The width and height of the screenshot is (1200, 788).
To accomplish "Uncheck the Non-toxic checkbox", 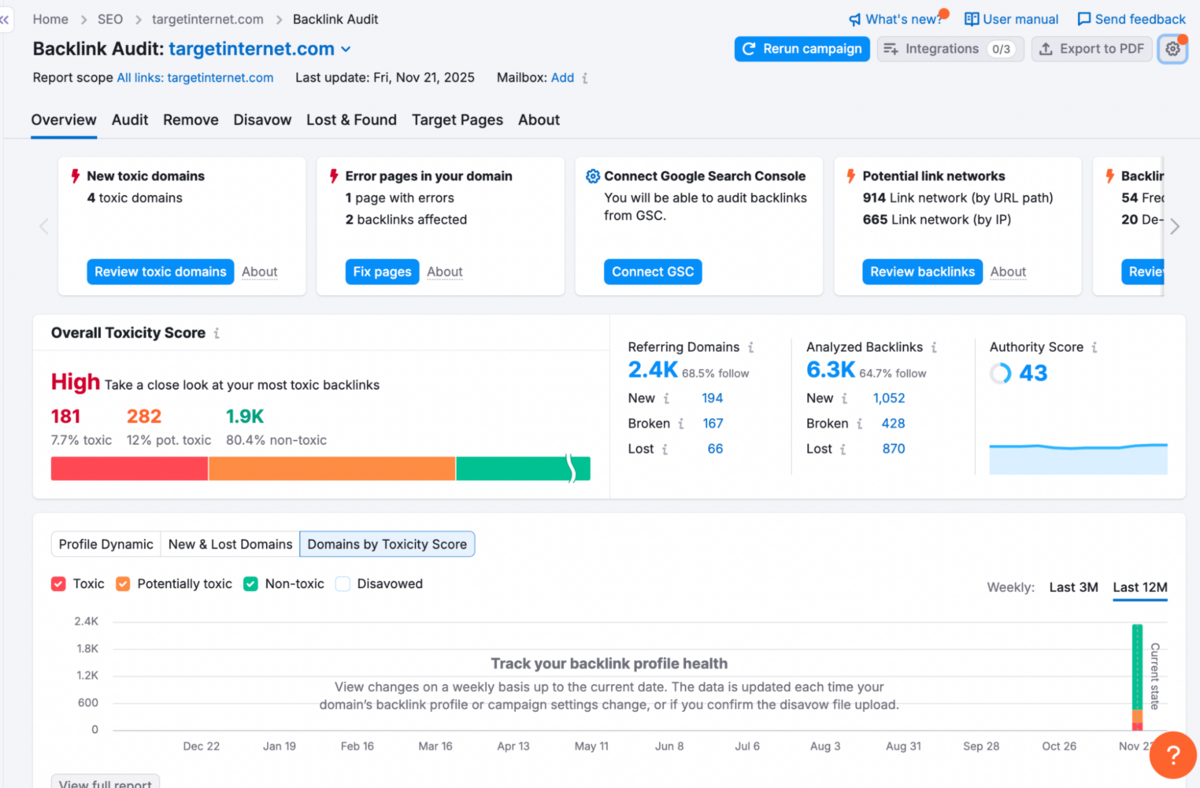I will pos(251,584).
